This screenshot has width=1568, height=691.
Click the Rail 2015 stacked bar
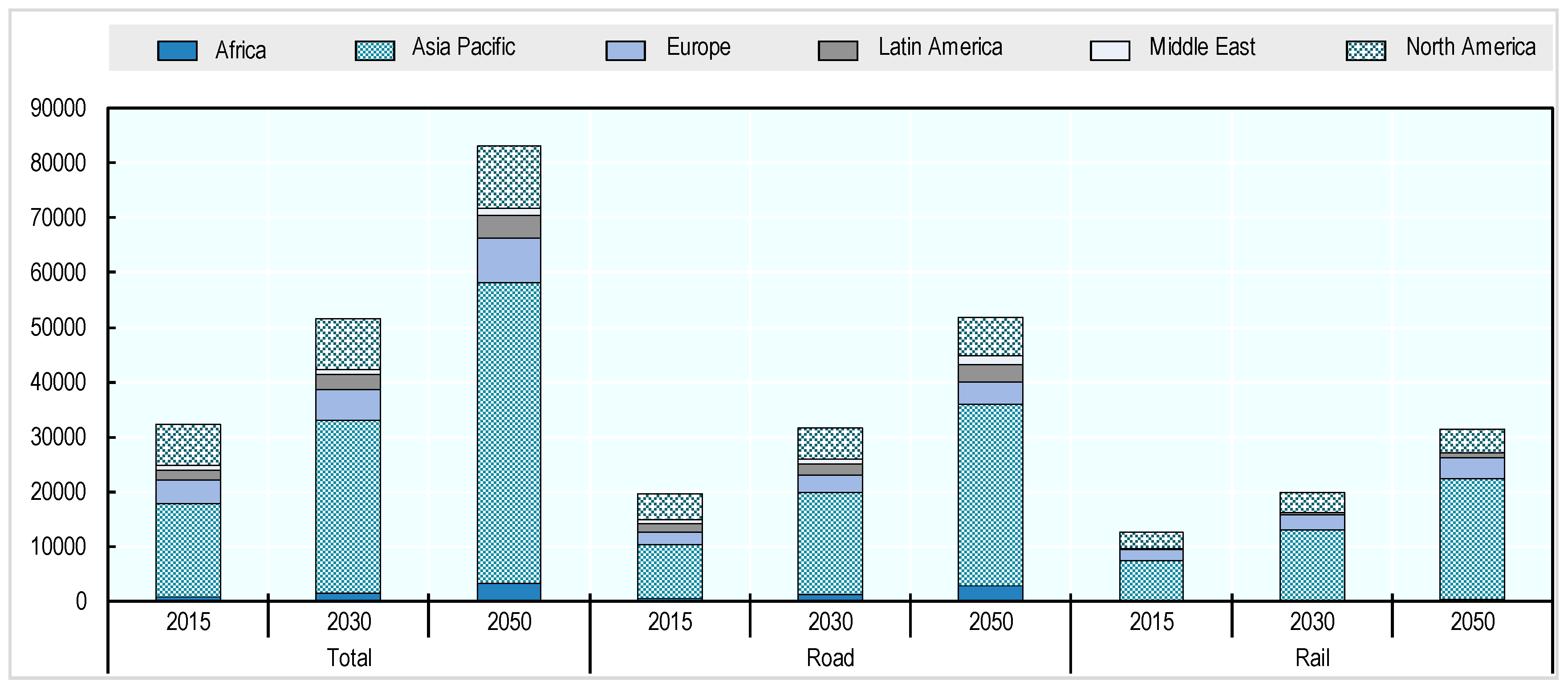(x=1151, y=565)
